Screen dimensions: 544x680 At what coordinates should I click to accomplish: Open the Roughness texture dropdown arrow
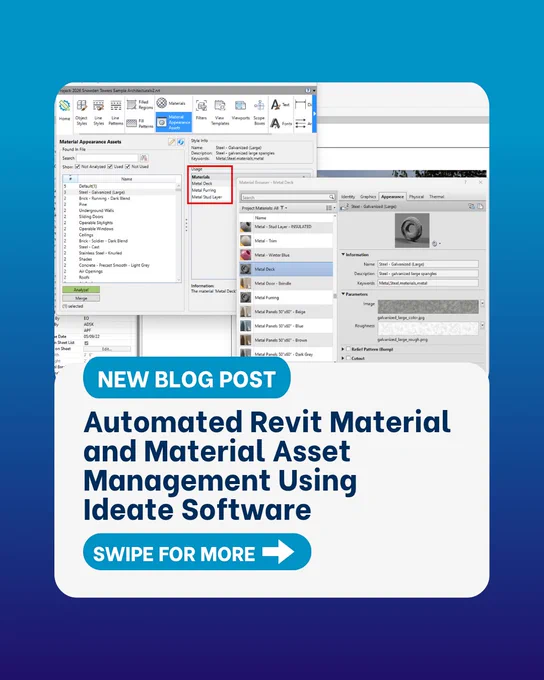point(482,325)
